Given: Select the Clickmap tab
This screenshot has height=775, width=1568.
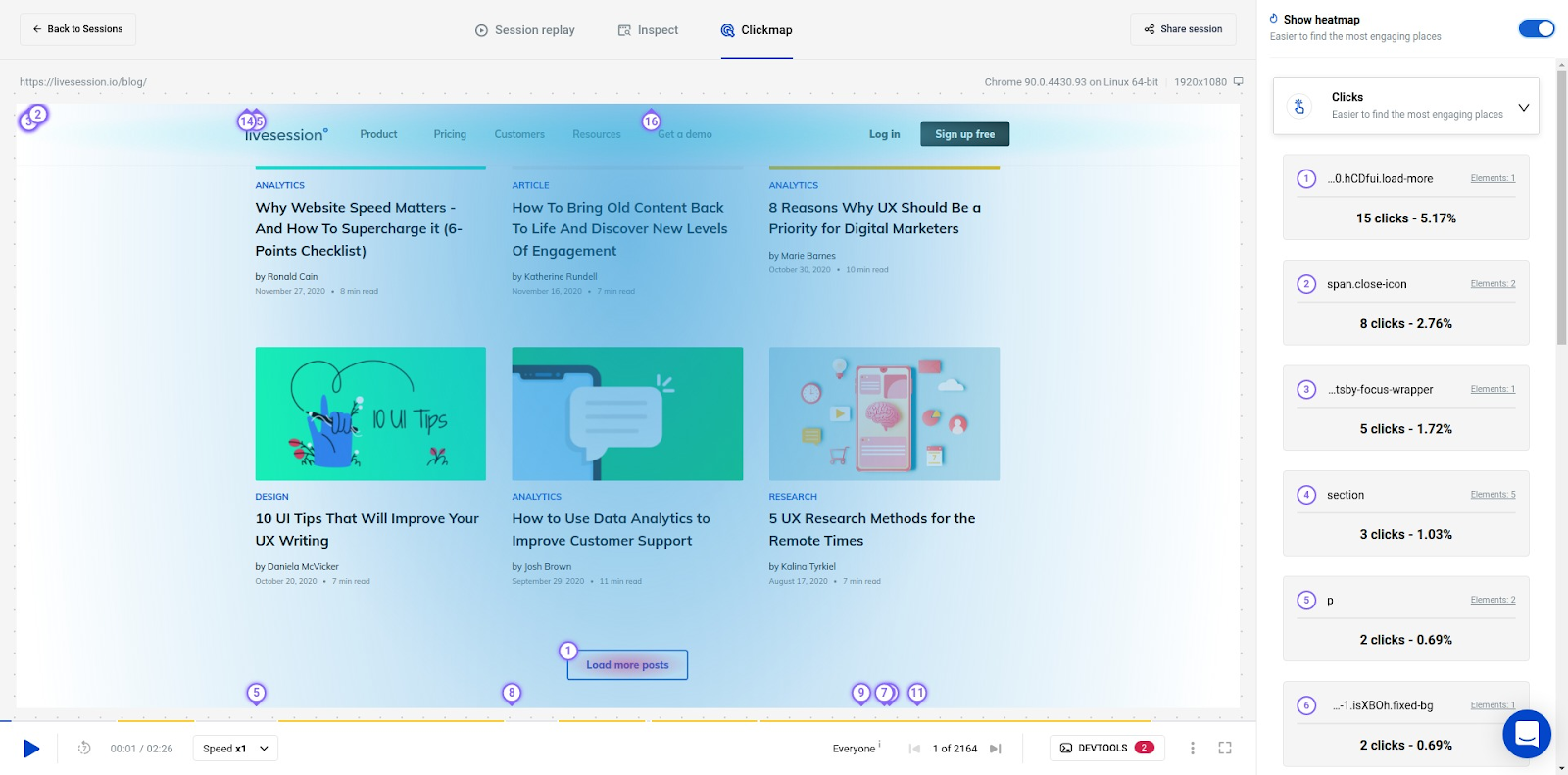Looking at the screenshot, I should 757,30.
